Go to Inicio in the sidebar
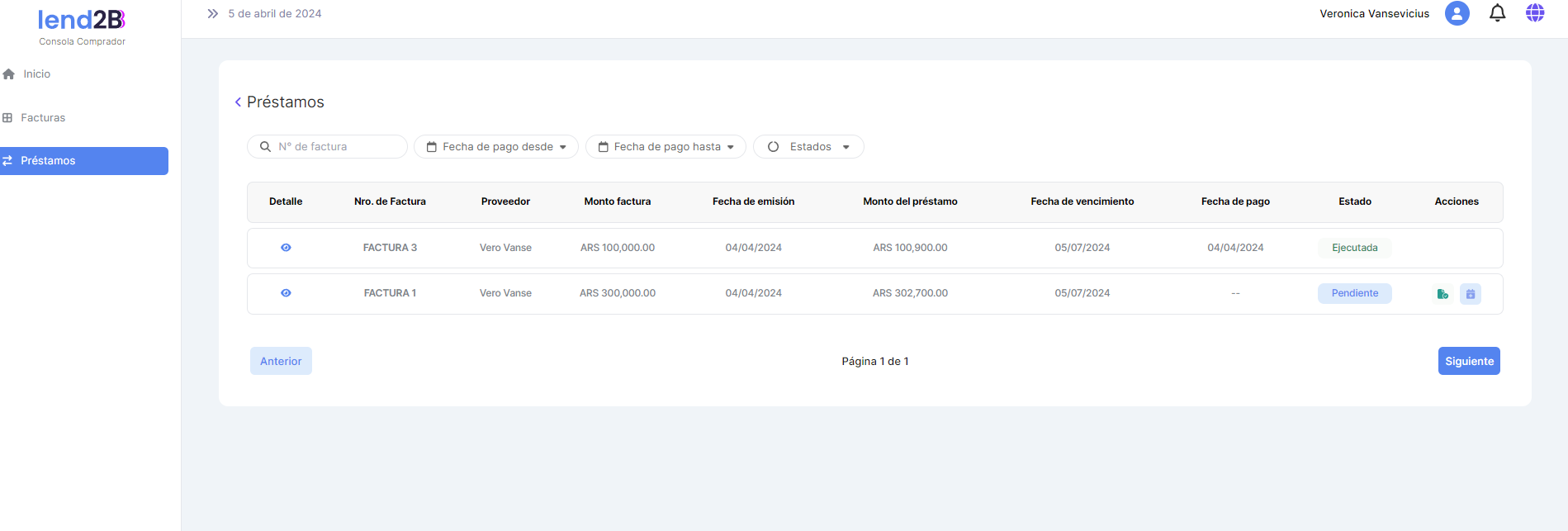 (x=36, y=74)
